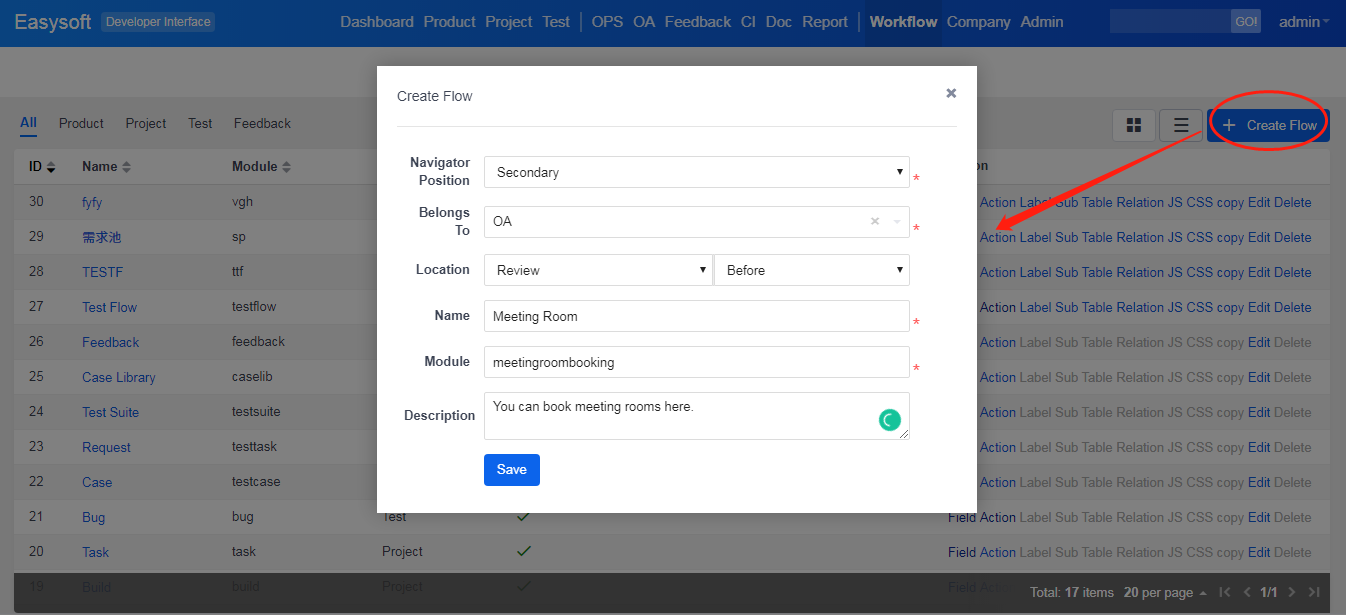Clear the Belongs To OA selection
Image resolution: width=1346 pixels, height=615 pixels.
click(875, 221)
